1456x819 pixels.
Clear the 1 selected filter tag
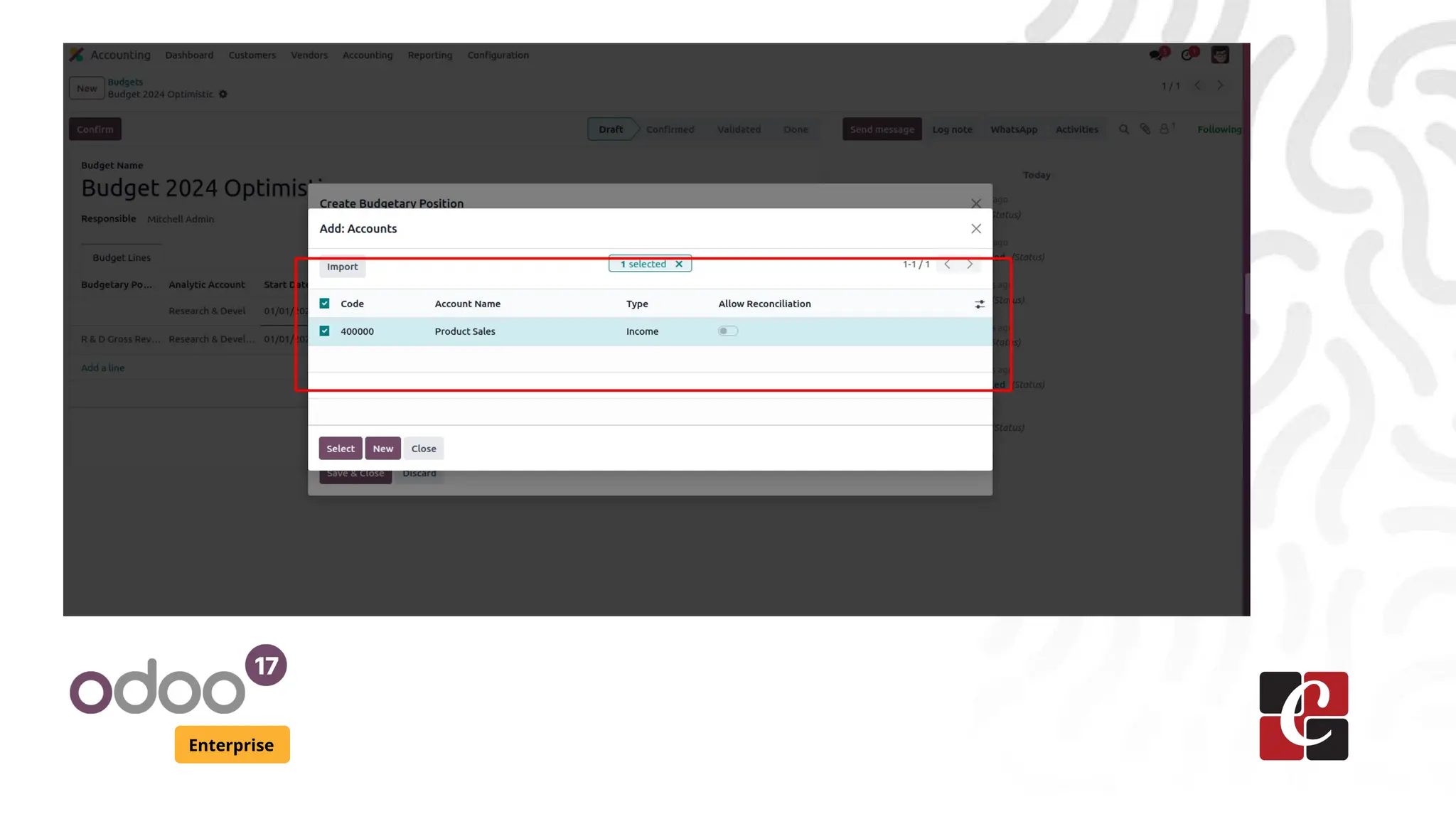[x=679, y=264]
